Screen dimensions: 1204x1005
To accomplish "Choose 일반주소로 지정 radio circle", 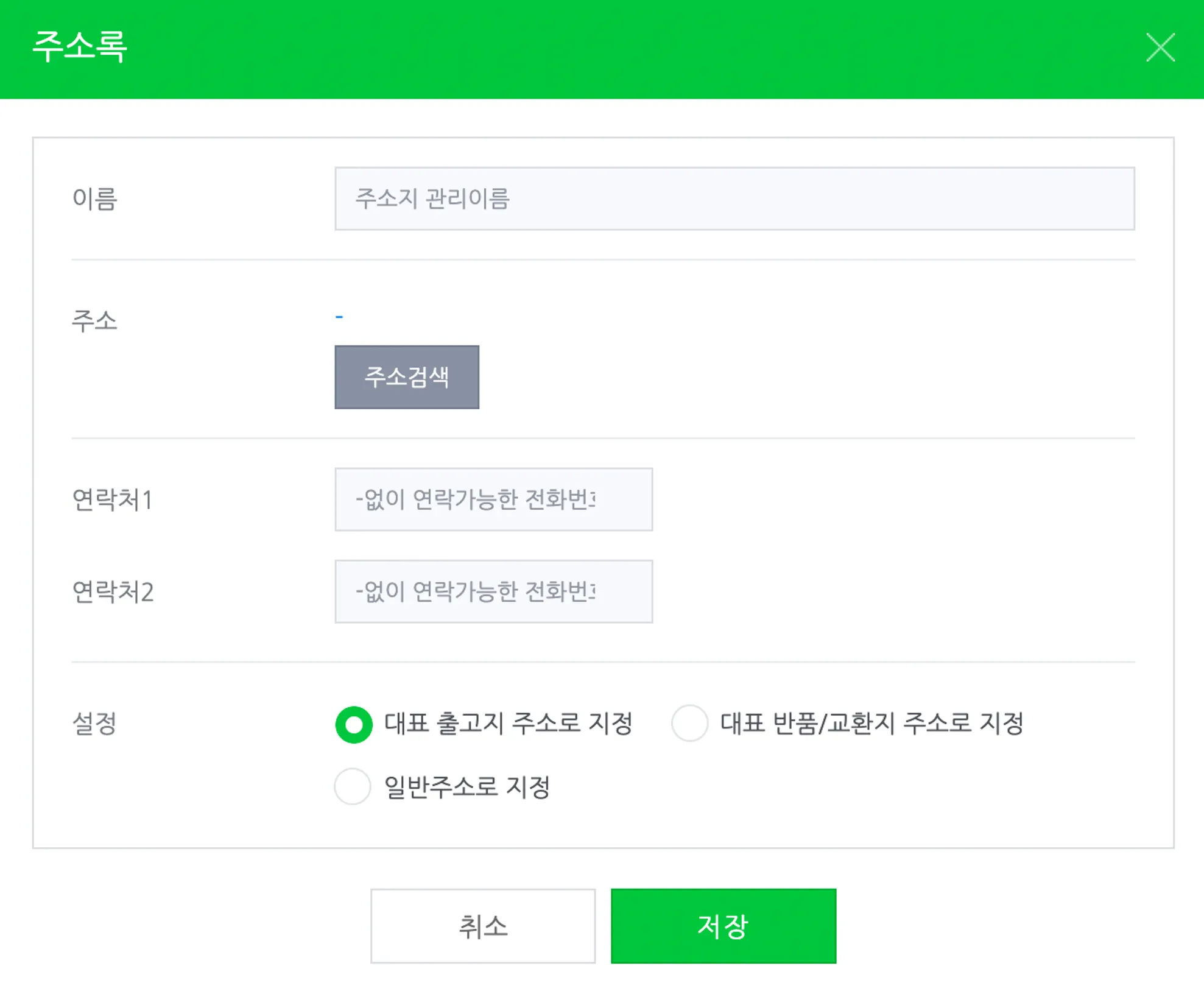I will click(x=353, y=786).
